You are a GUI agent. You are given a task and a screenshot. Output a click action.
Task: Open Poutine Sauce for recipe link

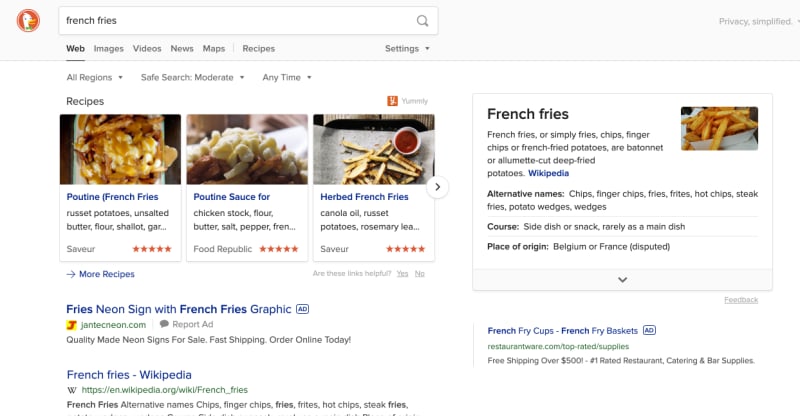point(232,197)
